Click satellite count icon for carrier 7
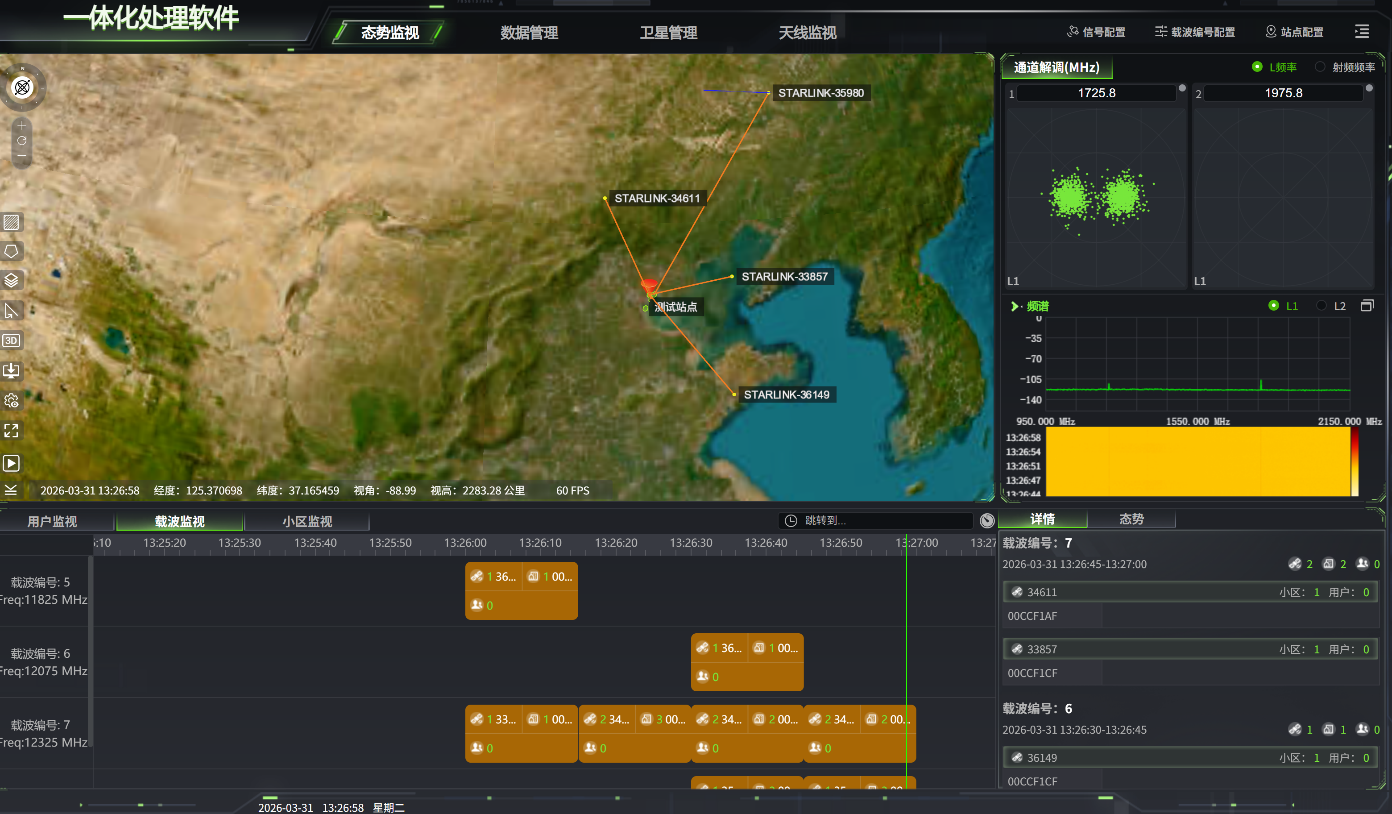This screenshot has width=1392, height=814. tap(1295, 564)
